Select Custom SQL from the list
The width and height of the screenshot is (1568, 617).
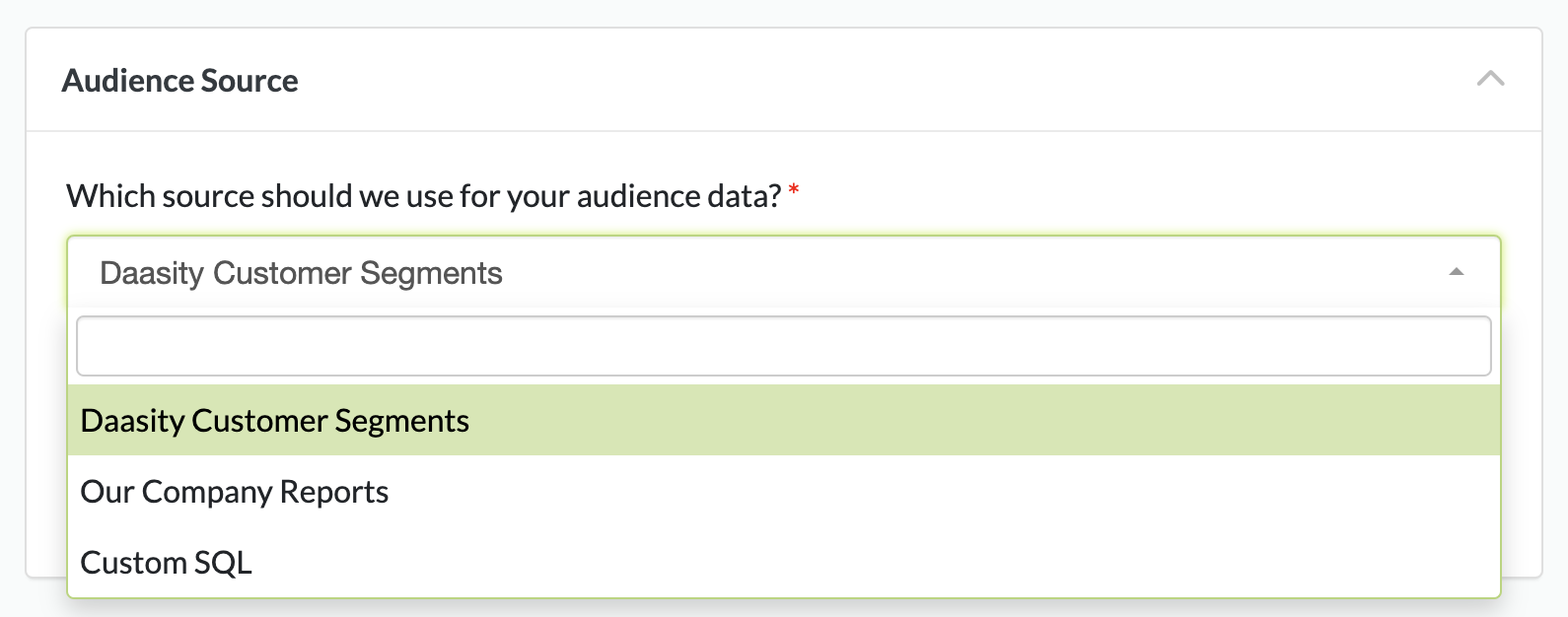pos(167,563)
